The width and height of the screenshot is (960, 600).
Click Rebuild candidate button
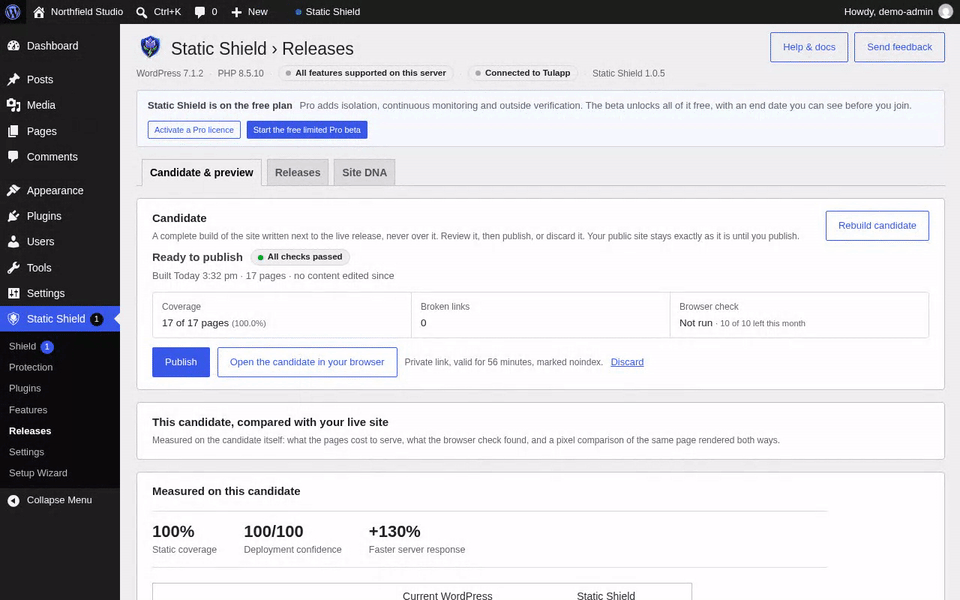(x=877, y=225)
